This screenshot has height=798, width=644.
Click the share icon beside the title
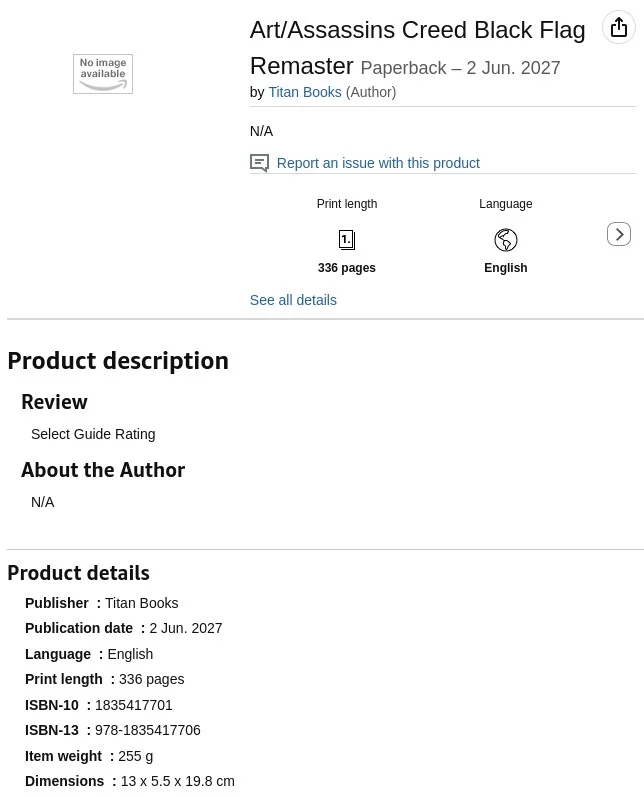click(619, 27)
